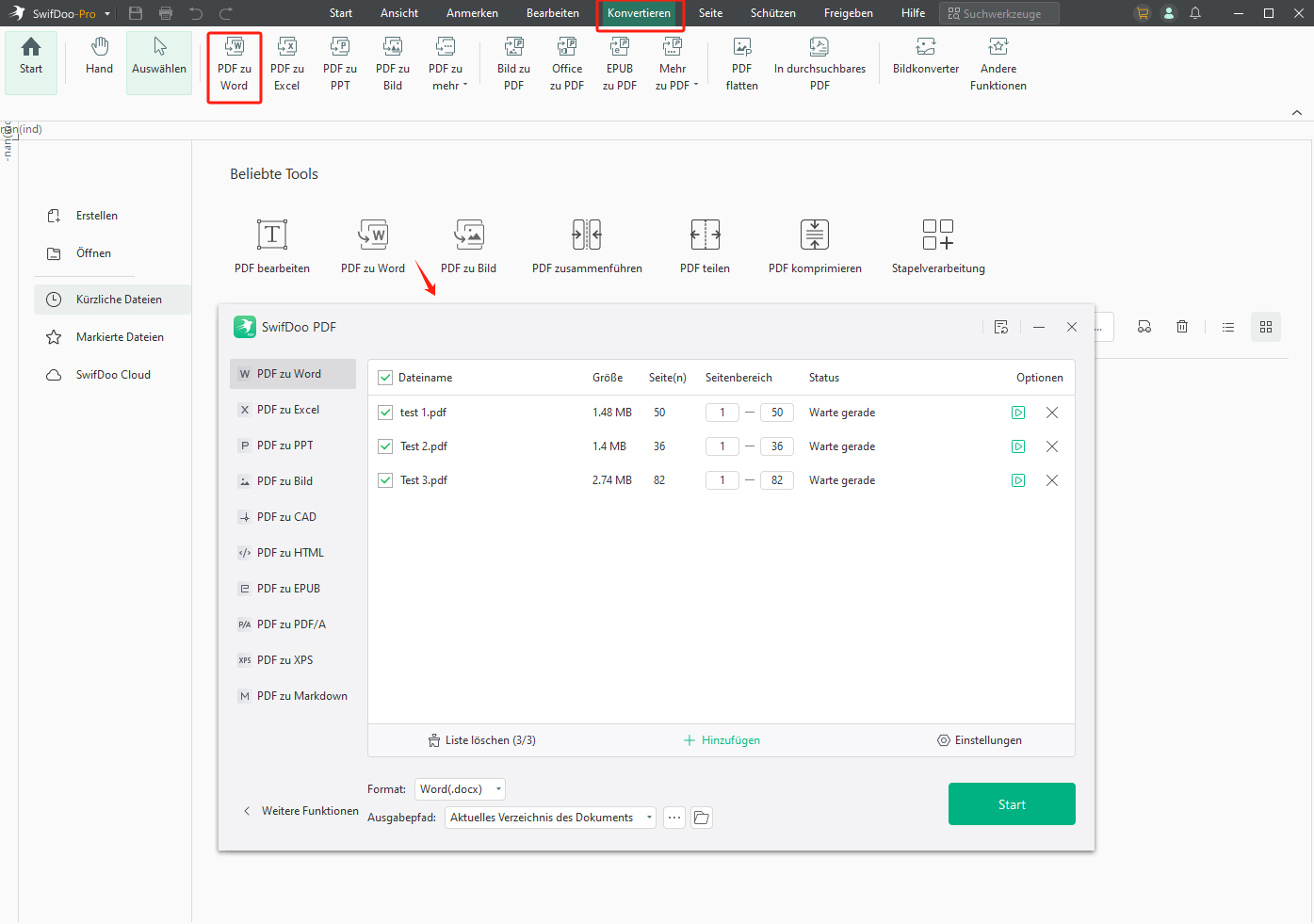Choose PDF zu Bild ribbon tool
This screenshot has height=924, width=1314.
[393, 64]
